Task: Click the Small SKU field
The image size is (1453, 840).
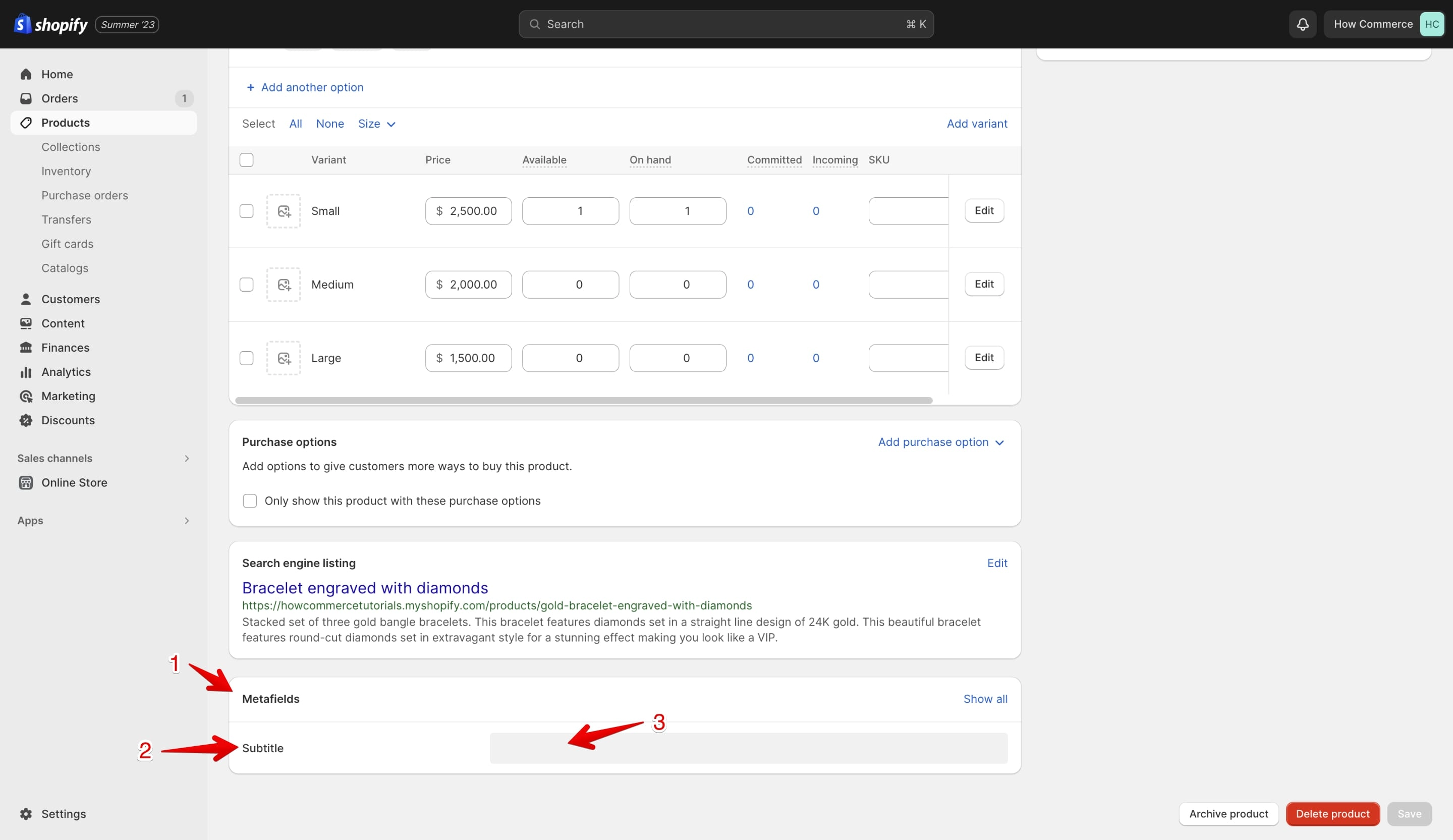Action: coord(908,211)
